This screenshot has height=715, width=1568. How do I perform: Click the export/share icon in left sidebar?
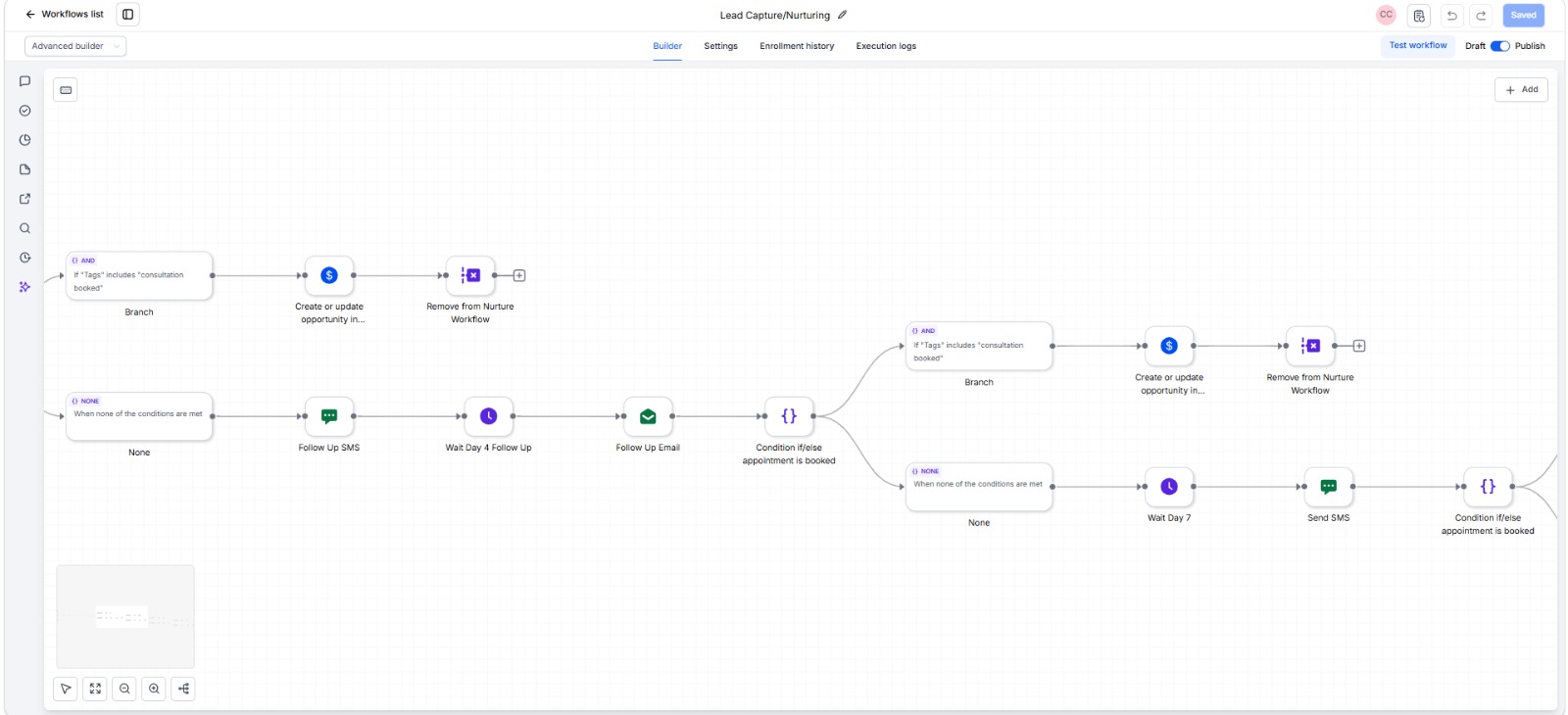(24, 199)
